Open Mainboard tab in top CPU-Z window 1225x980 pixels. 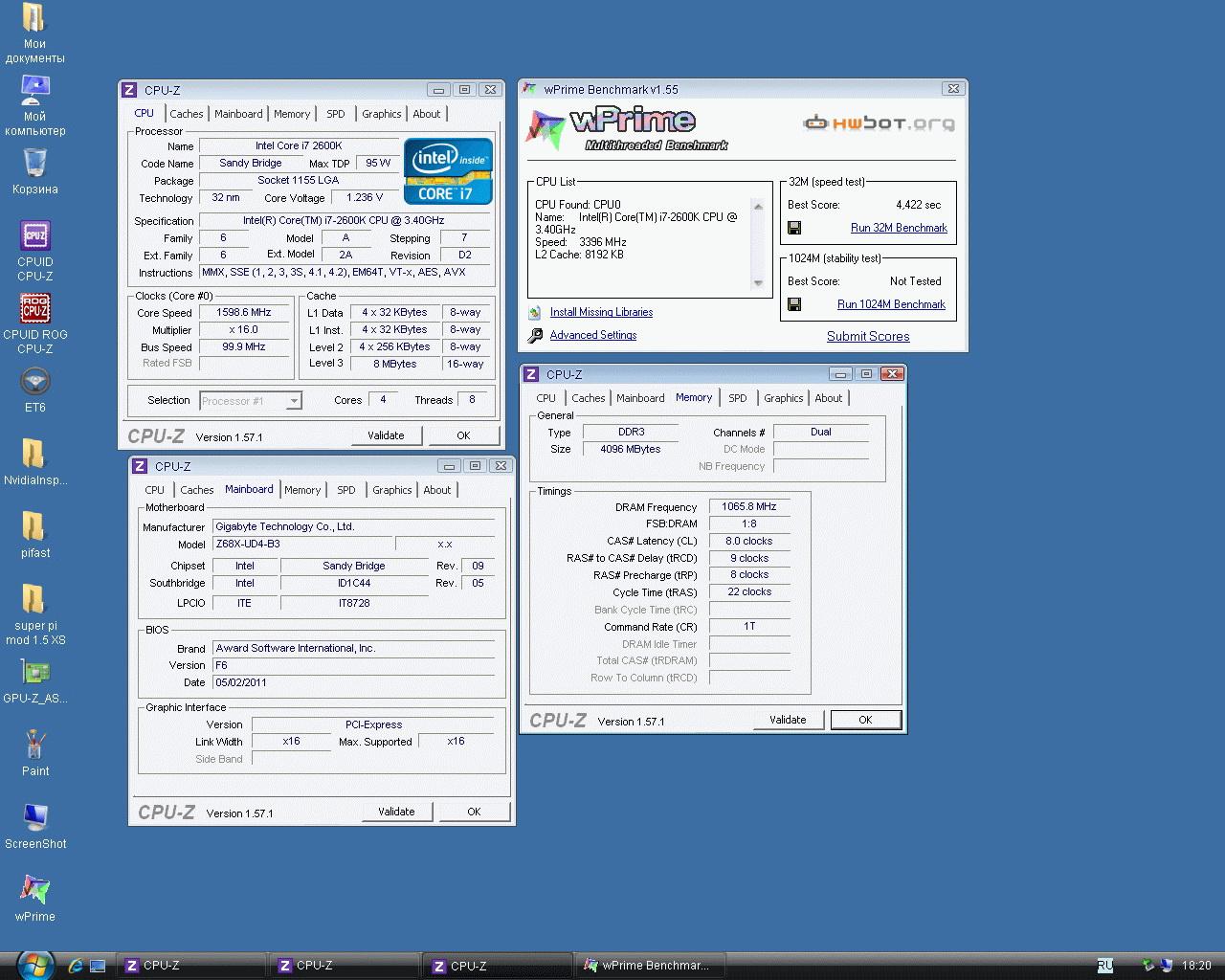pos(238,114)
